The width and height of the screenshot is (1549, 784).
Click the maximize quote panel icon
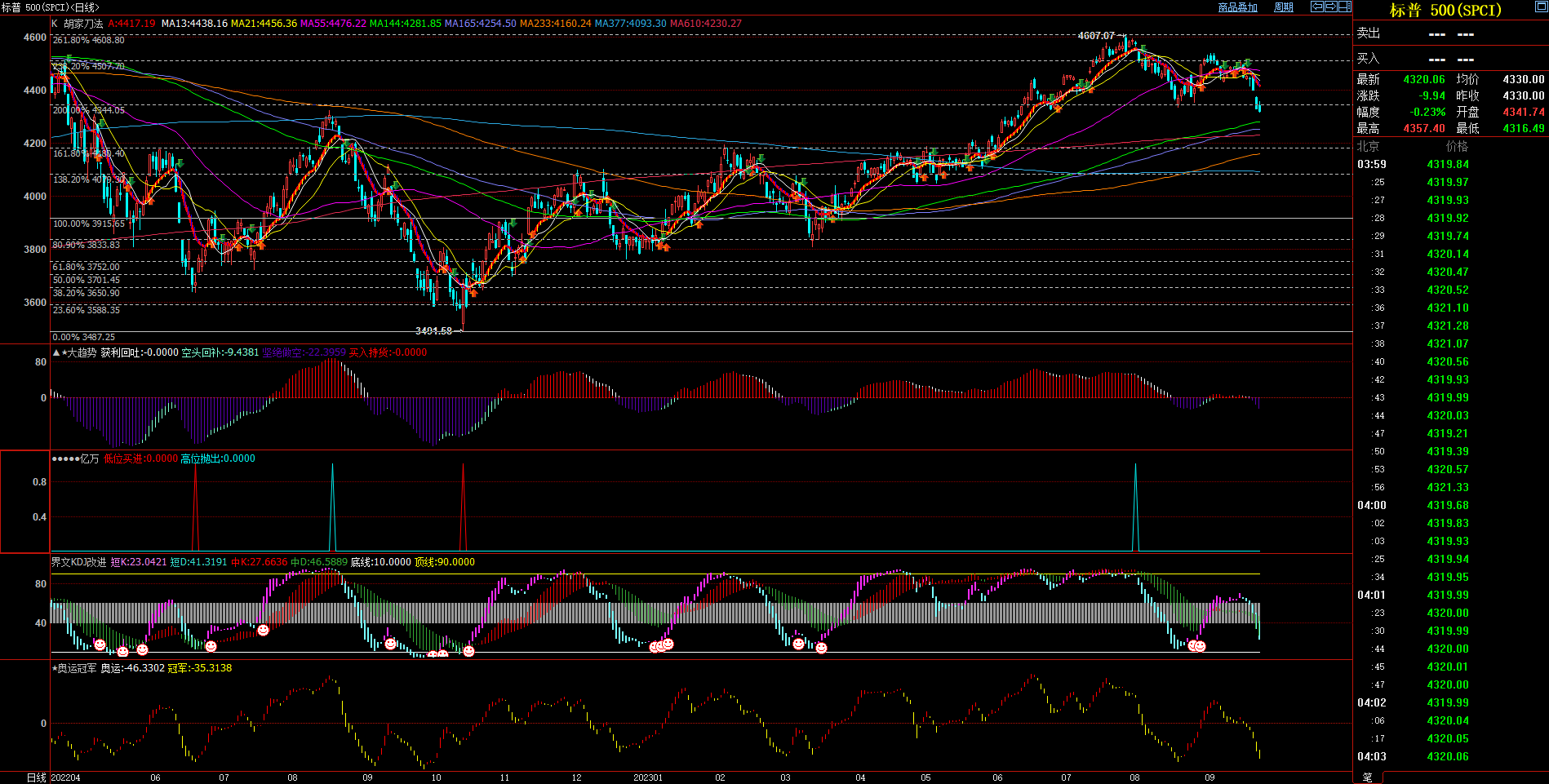click(1541, 7)
